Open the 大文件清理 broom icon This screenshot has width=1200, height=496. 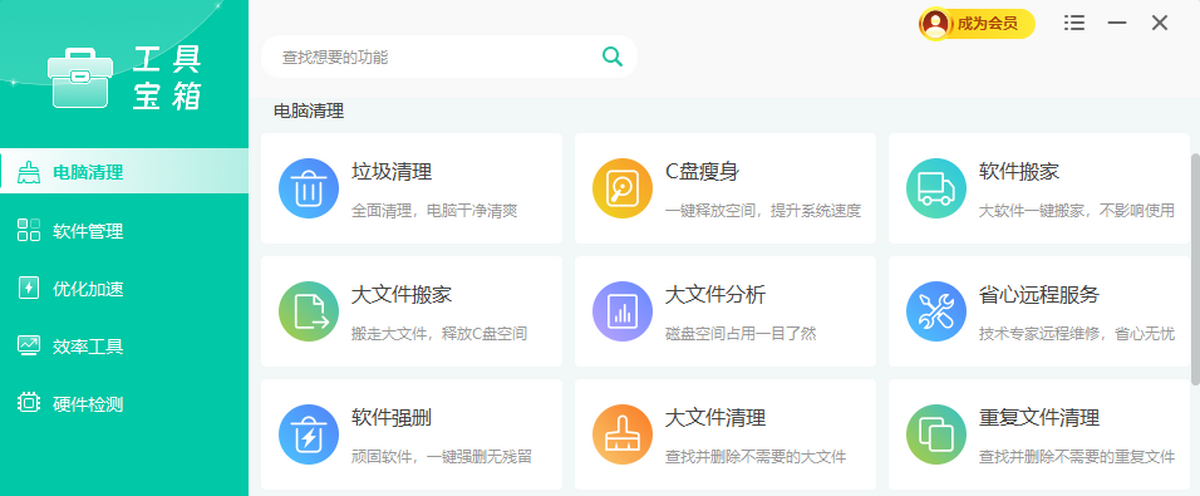(623, 434)
